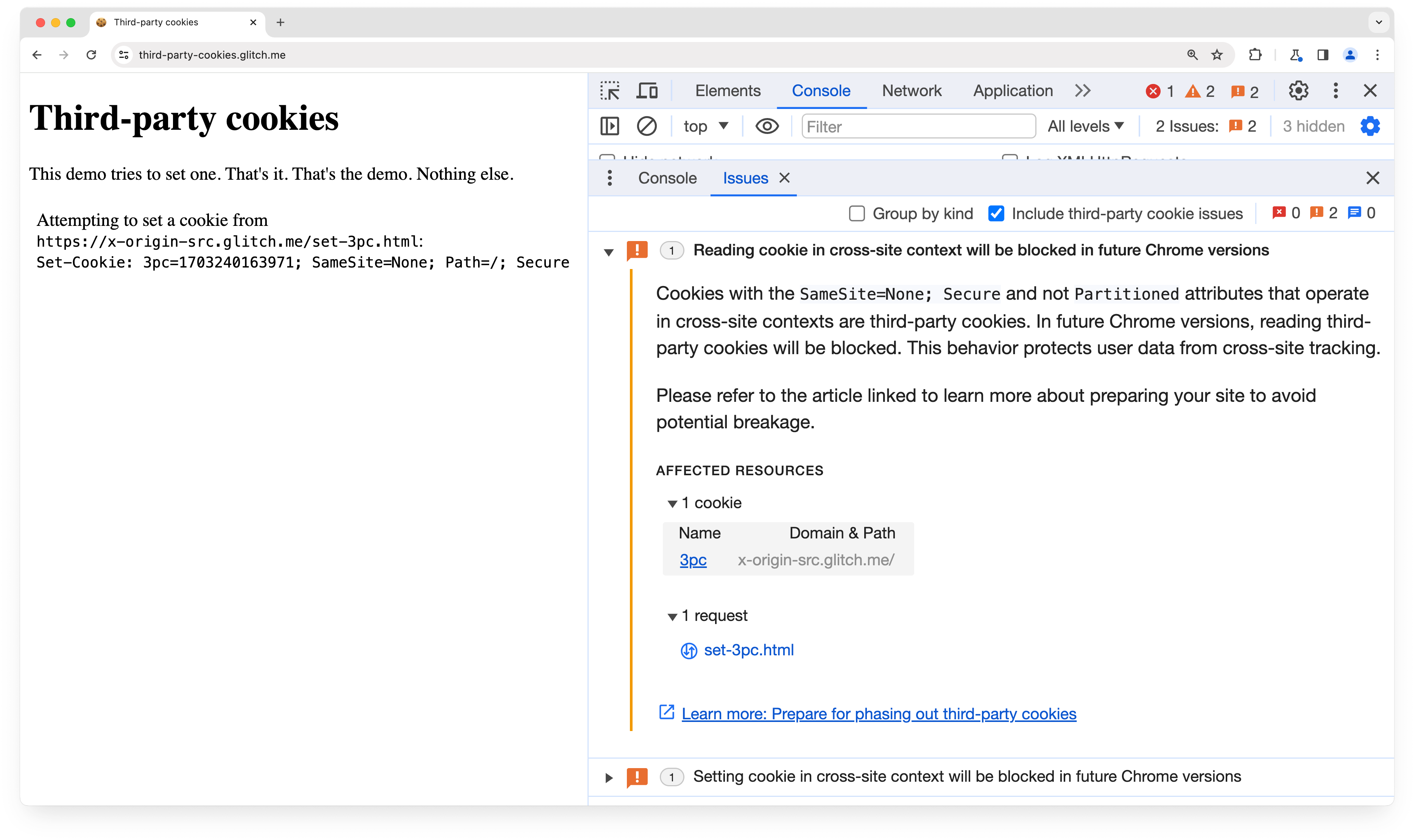Screen dimensions: 1415x840
Task: Click the settings gear icon in DevTools
Action: pos(1298,90)
